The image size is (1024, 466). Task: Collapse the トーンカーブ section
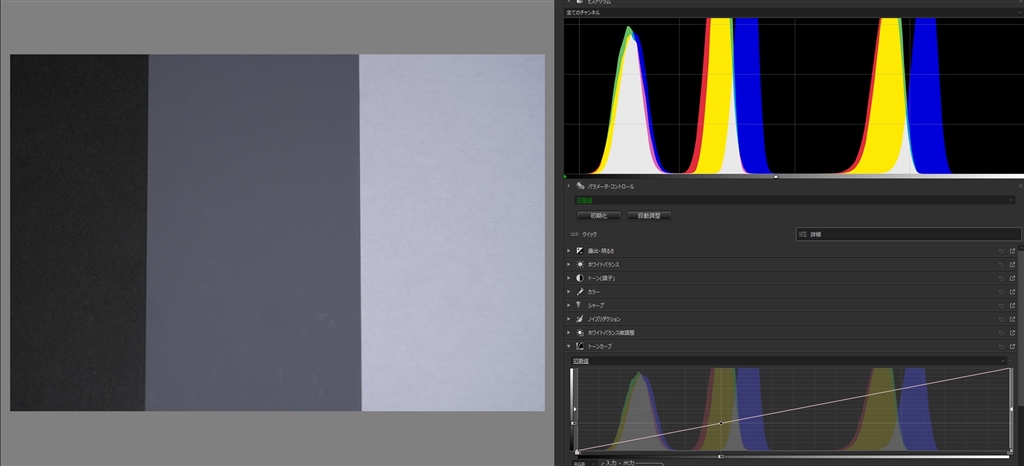(x=569, y=347)
